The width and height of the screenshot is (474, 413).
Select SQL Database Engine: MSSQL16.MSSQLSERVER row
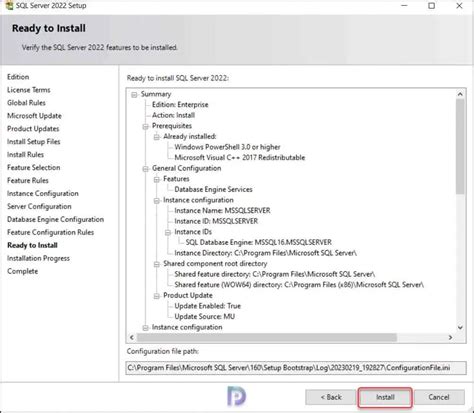(x=259, y=242)
